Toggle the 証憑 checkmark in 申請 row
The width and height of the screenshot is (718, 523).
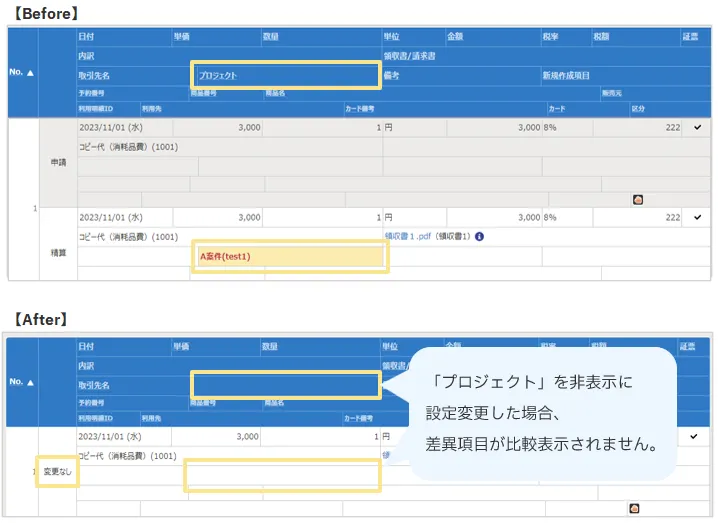(x=697, y=128)
